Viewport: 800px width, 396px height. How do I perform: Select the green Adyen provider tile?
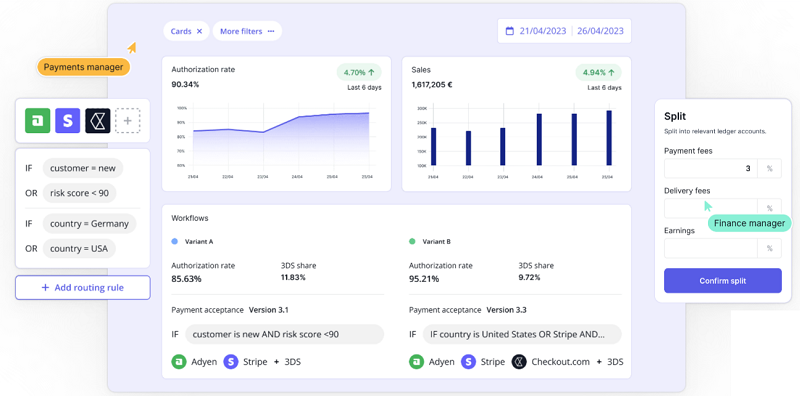38,120
